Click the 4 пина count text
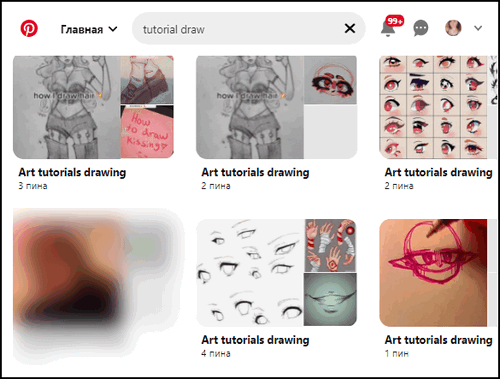This screenshot has width=500, height=379. click(216, 354)
